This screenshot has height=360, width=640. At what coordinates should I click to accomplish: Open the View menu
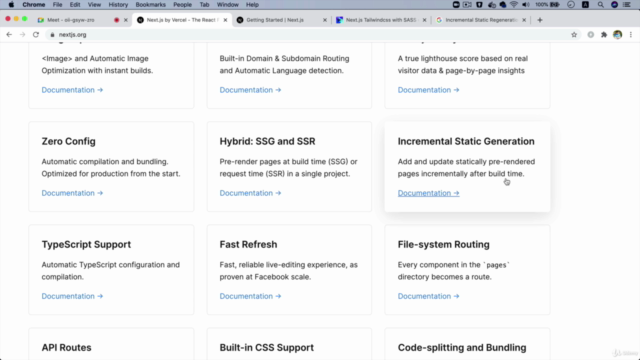(94, 4)
